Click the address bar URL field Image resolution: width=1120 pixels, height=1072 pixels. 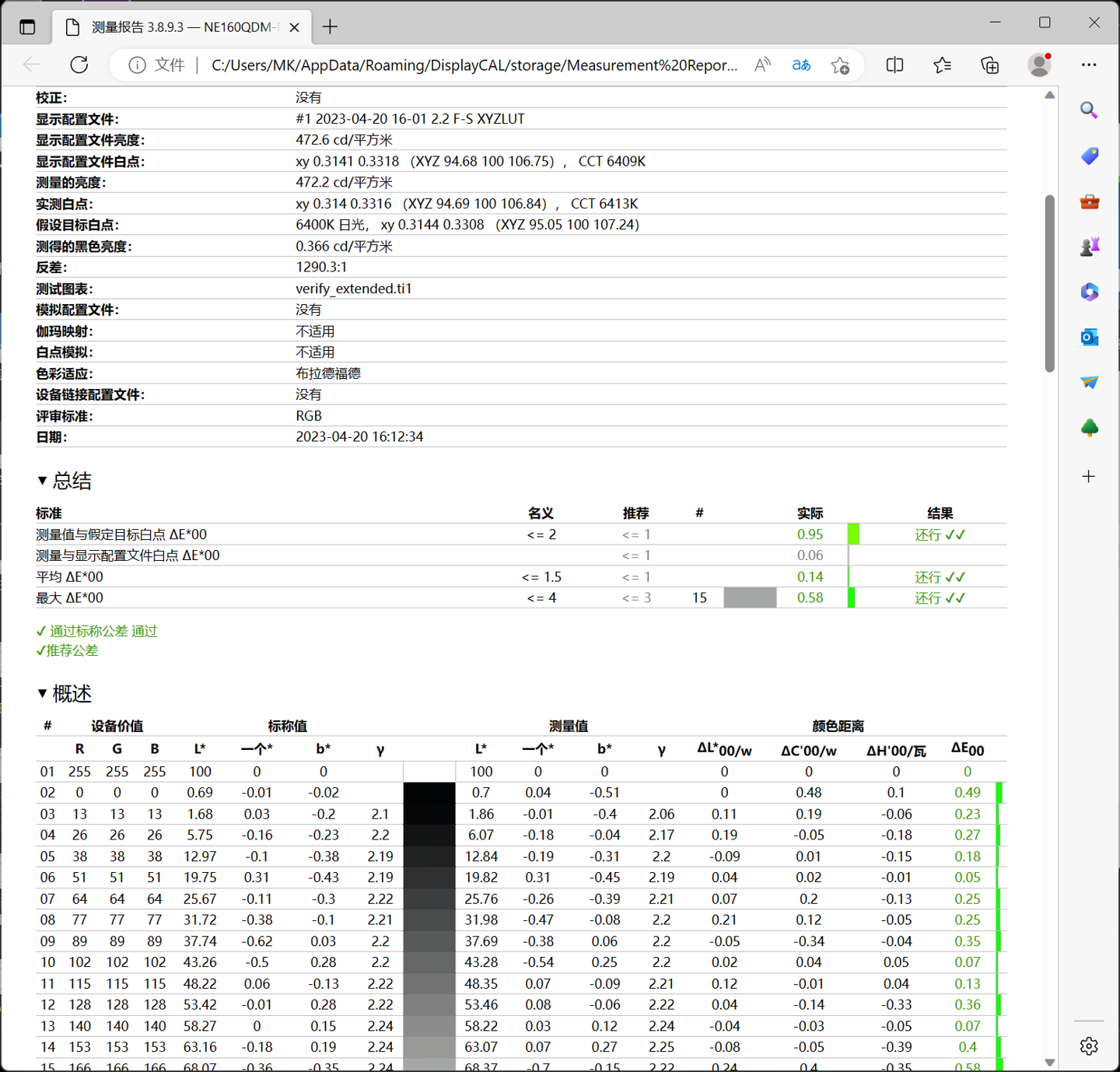tap(474, 65)
